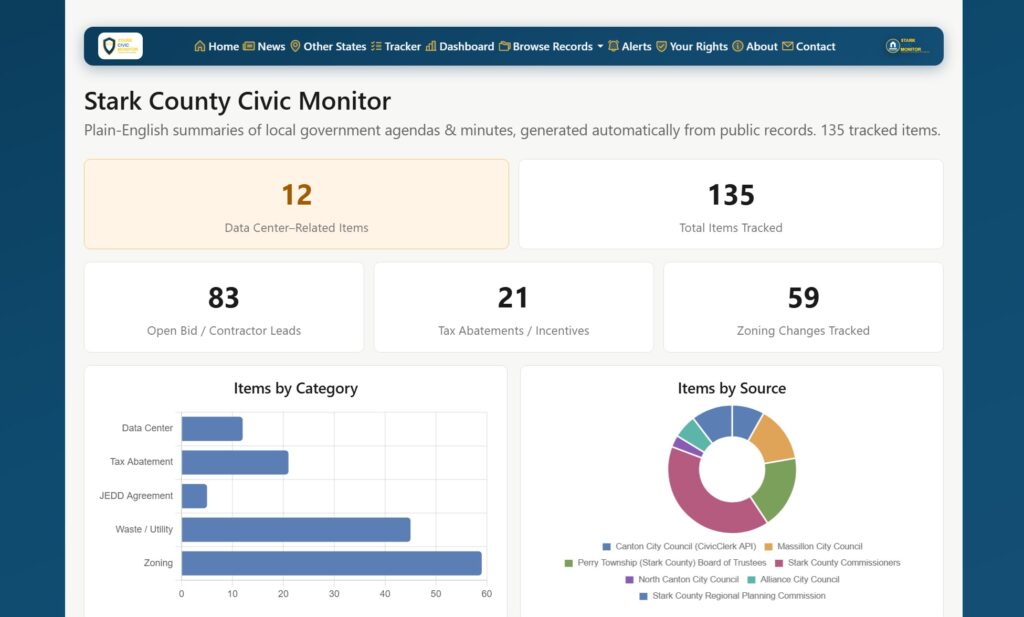Open the Zoning Changes Tracked card

click(x=803, y=307)
